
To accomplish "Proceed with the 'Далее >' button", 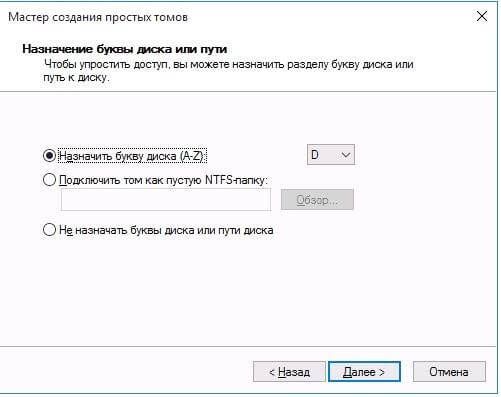I will [364, 372].
